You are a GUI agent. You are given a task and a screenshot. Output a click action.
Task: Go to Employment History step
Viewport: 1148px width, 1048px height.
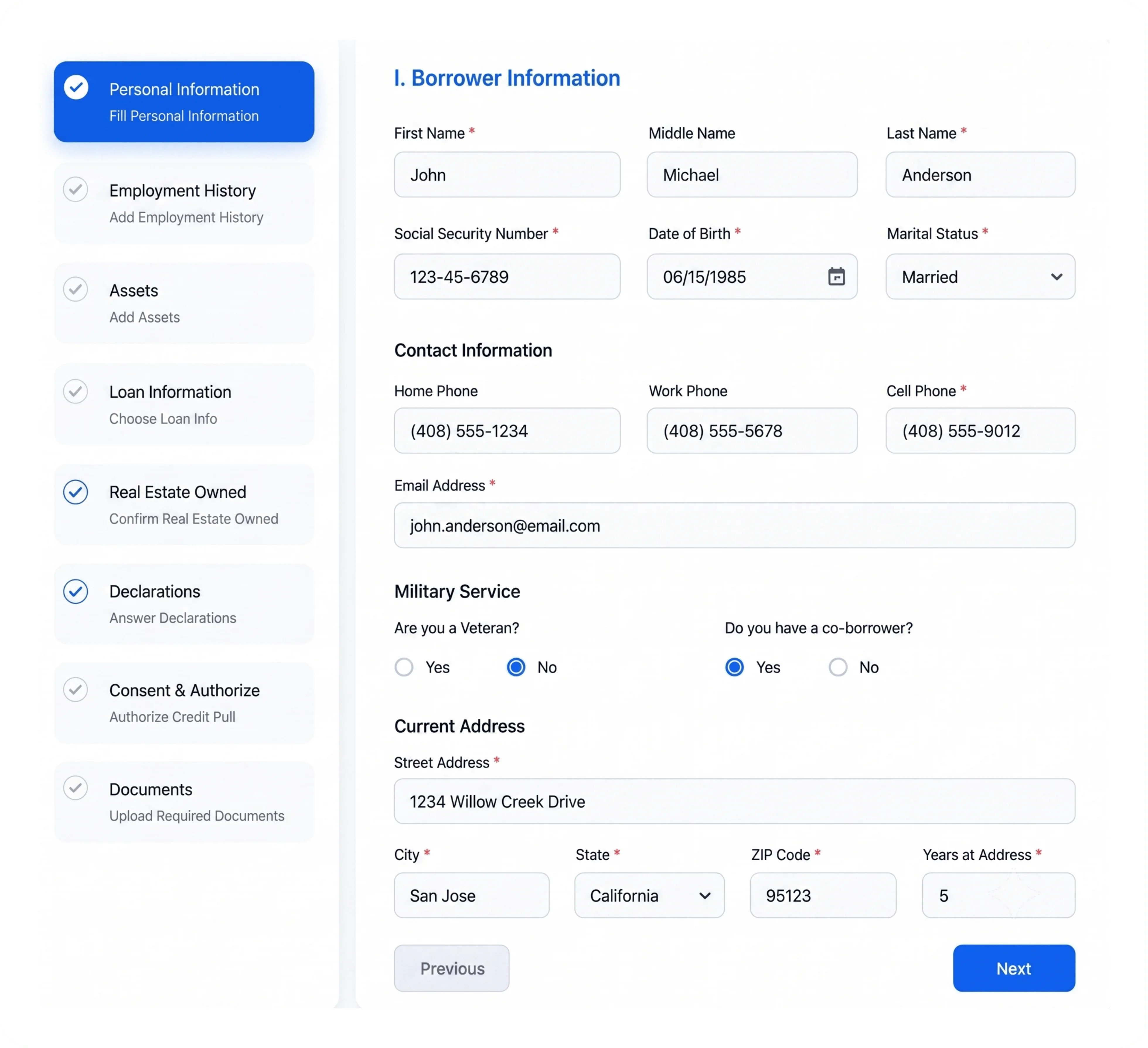(184, 203)
